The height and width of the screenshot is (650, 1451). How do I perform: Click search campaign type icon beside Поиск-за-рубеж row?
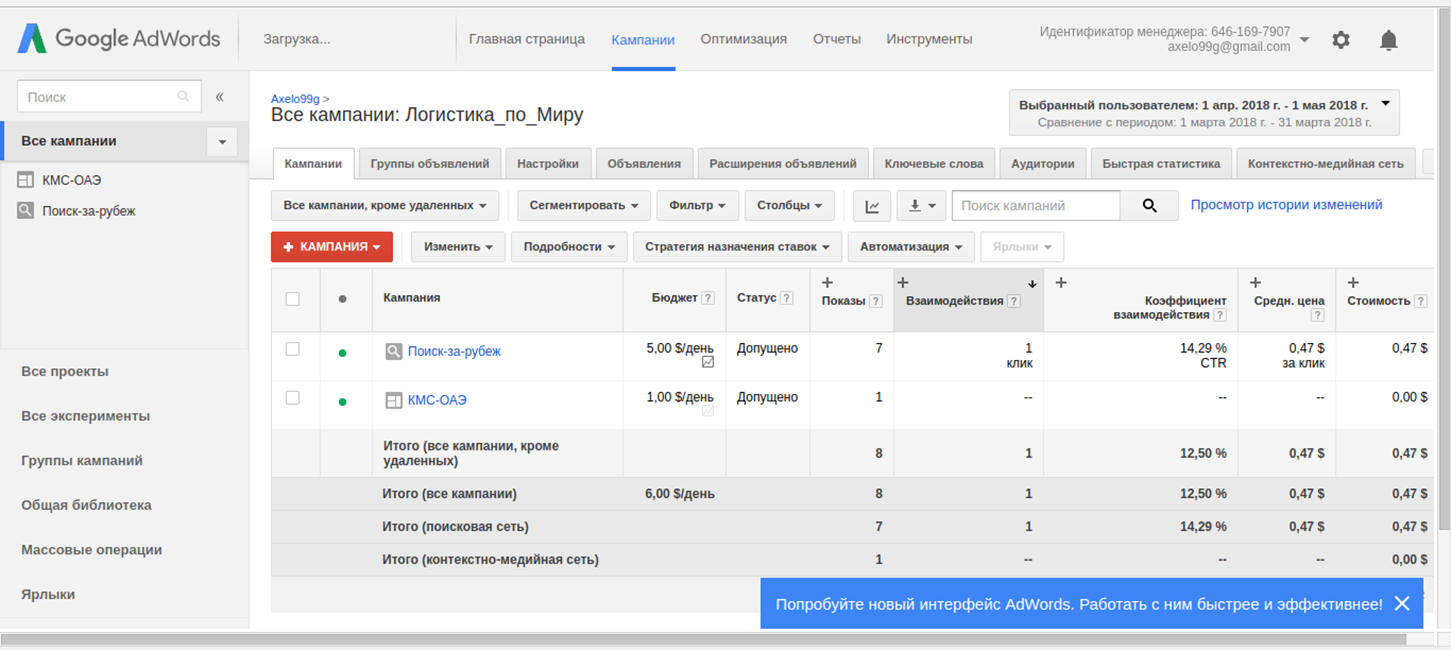[394, 351]
